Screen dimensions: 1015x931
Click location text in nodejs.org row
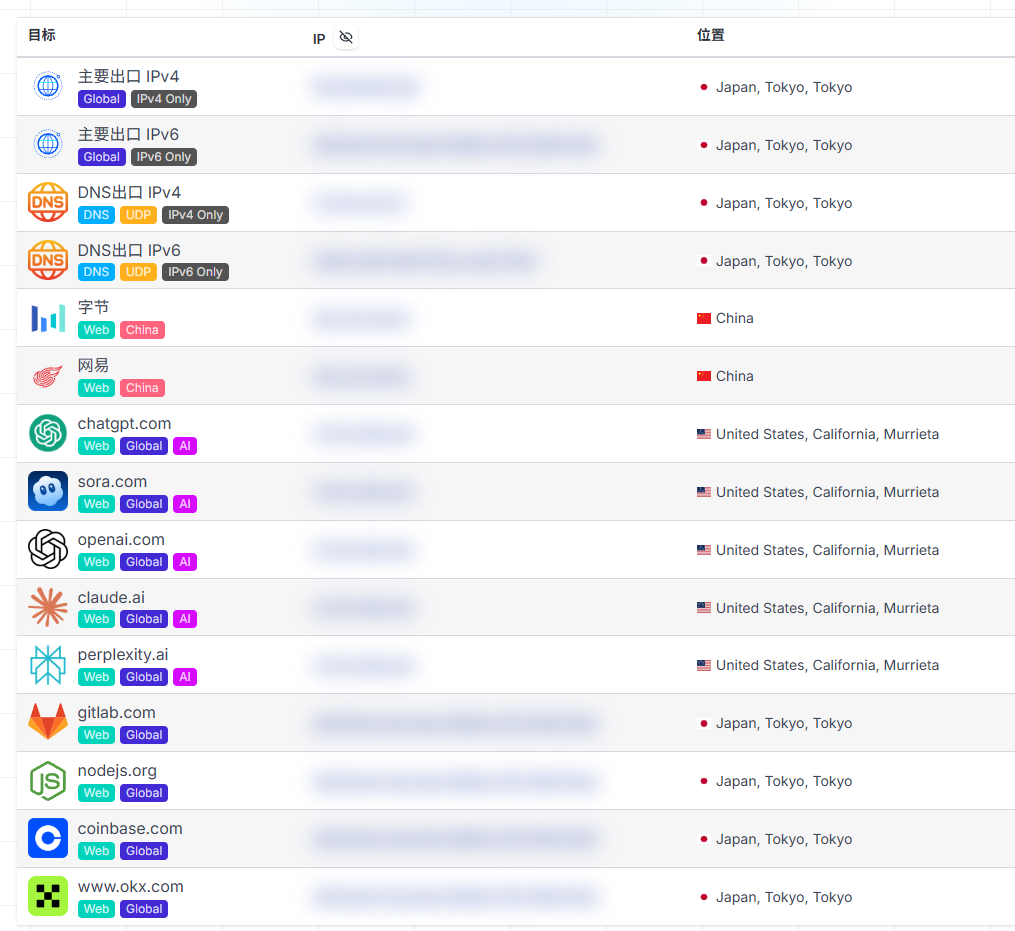(784, 781)
